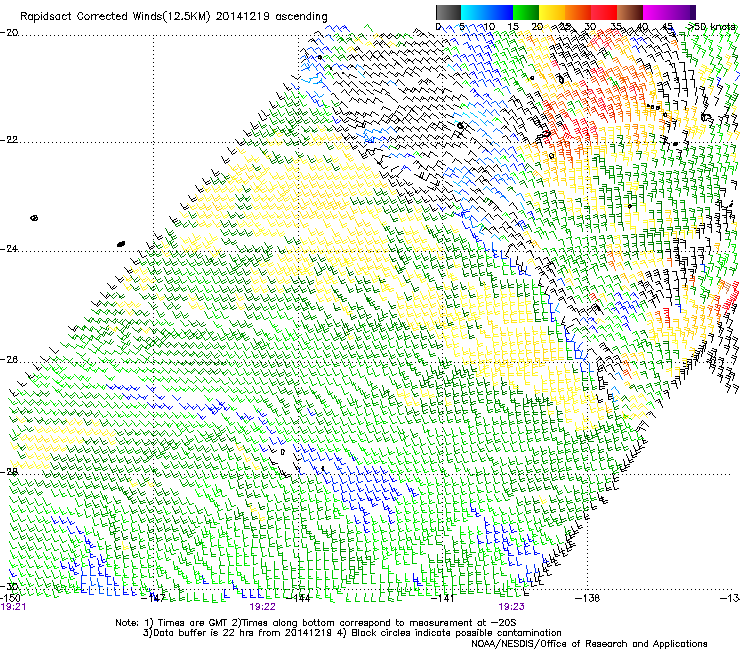The height and width of the screenshot is (650, 740).
Task: Click the 'NOAA/NESDIS/Office of Research and Applications' credit
Action: coord(589,644)
